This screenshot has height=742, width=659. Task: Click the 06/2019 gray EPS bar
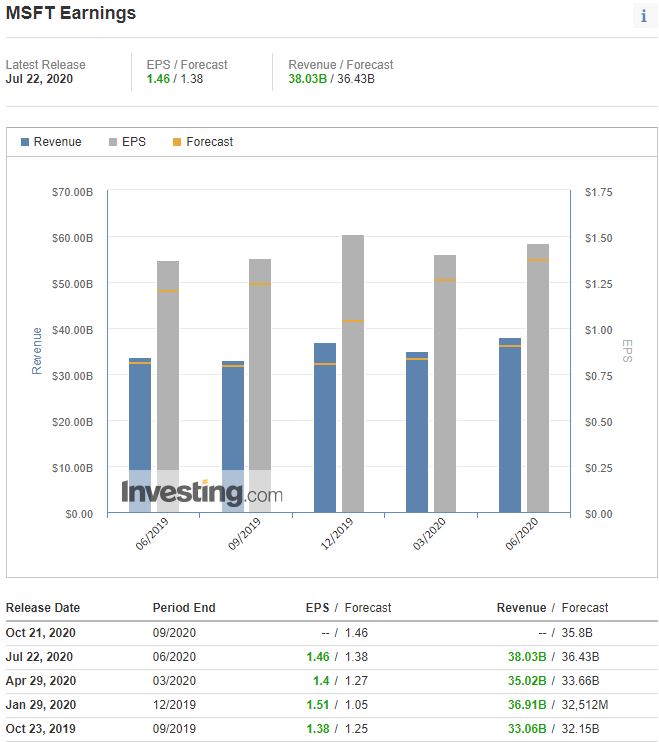click(x=168, y=386)
